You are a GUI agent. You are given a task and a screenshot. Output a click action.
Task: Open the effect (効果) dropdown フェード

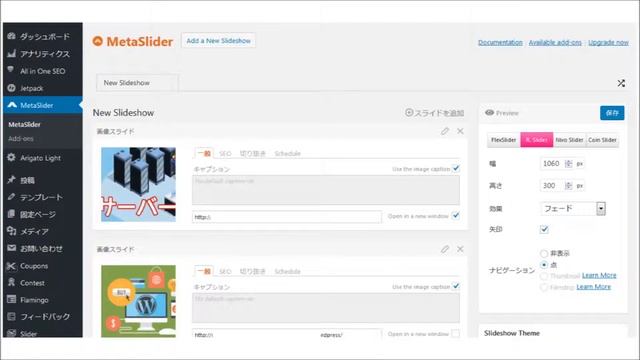[x=573, y=209]
